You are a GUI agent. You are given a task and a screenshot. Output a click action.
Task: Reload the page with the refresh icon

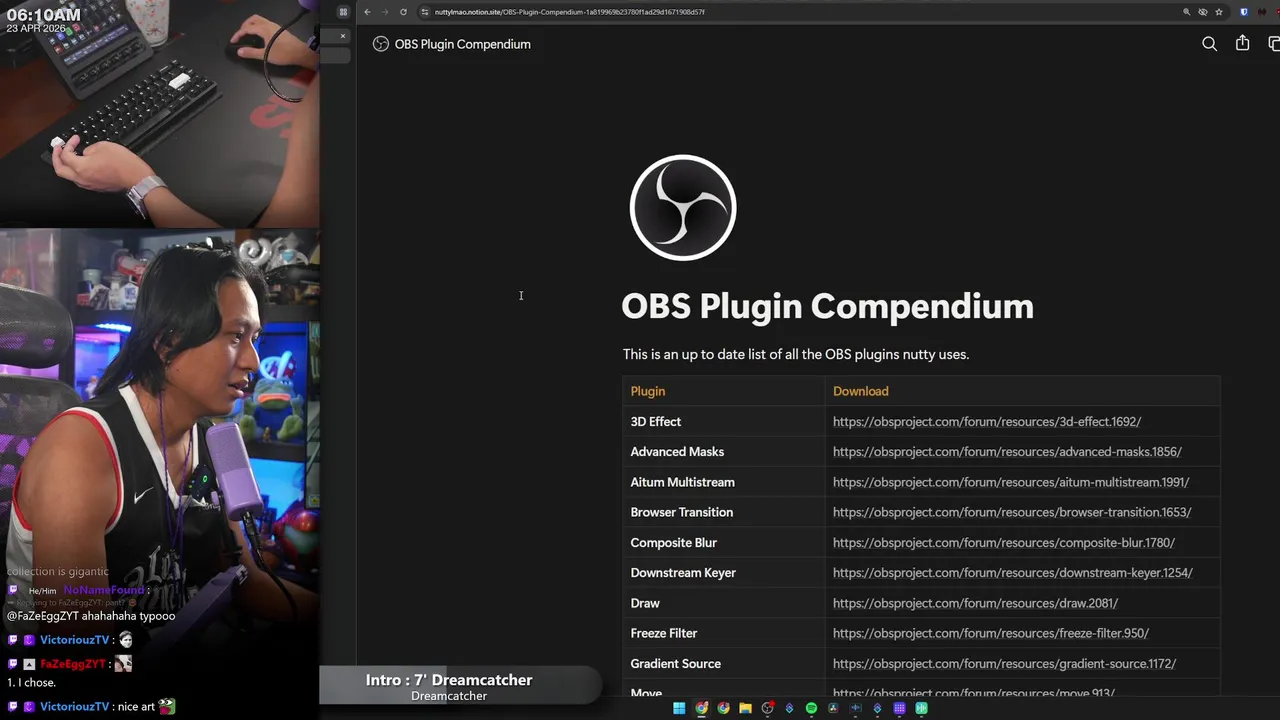coord(403,12)
